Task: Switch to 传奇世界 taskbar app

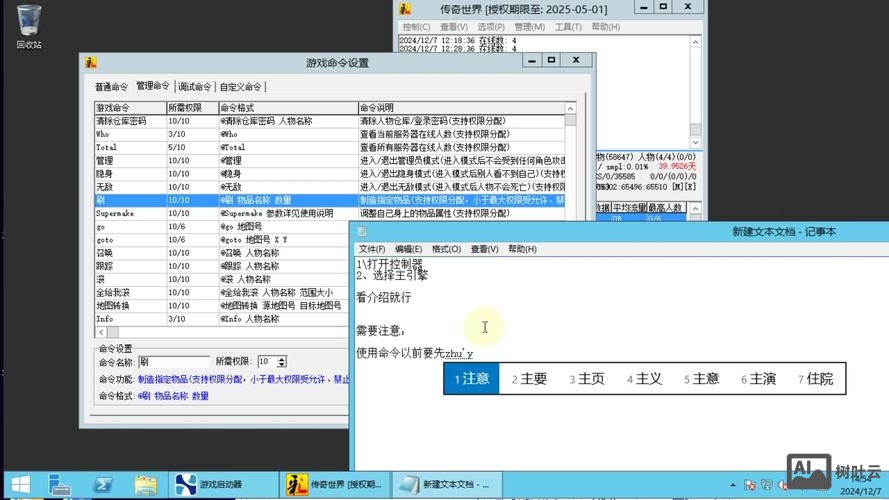Action: coord(333,485)
